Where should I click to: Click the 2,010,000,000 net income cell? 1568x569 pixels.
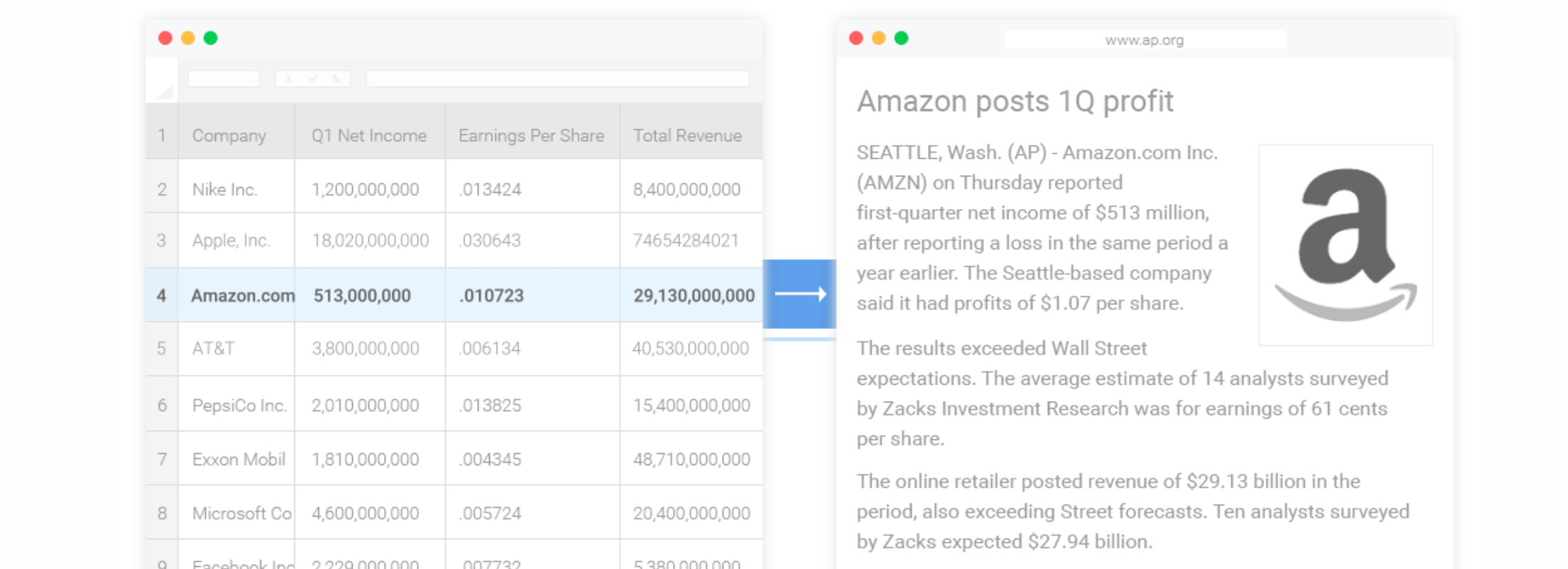(370, 404)
